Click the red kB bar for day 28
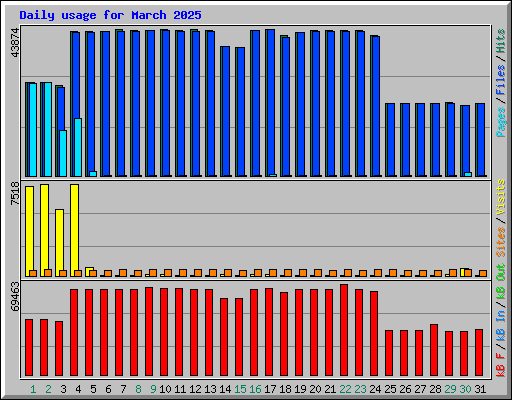Viewport: 512px width, 400px height. pos(434,350)
